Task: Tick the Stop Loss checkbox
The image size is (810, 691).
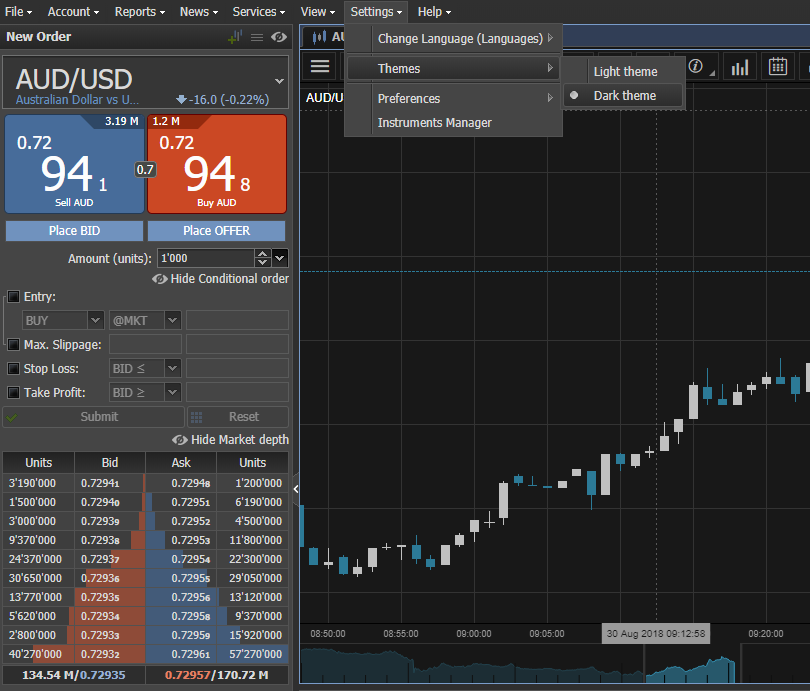Action: [13, 369]
